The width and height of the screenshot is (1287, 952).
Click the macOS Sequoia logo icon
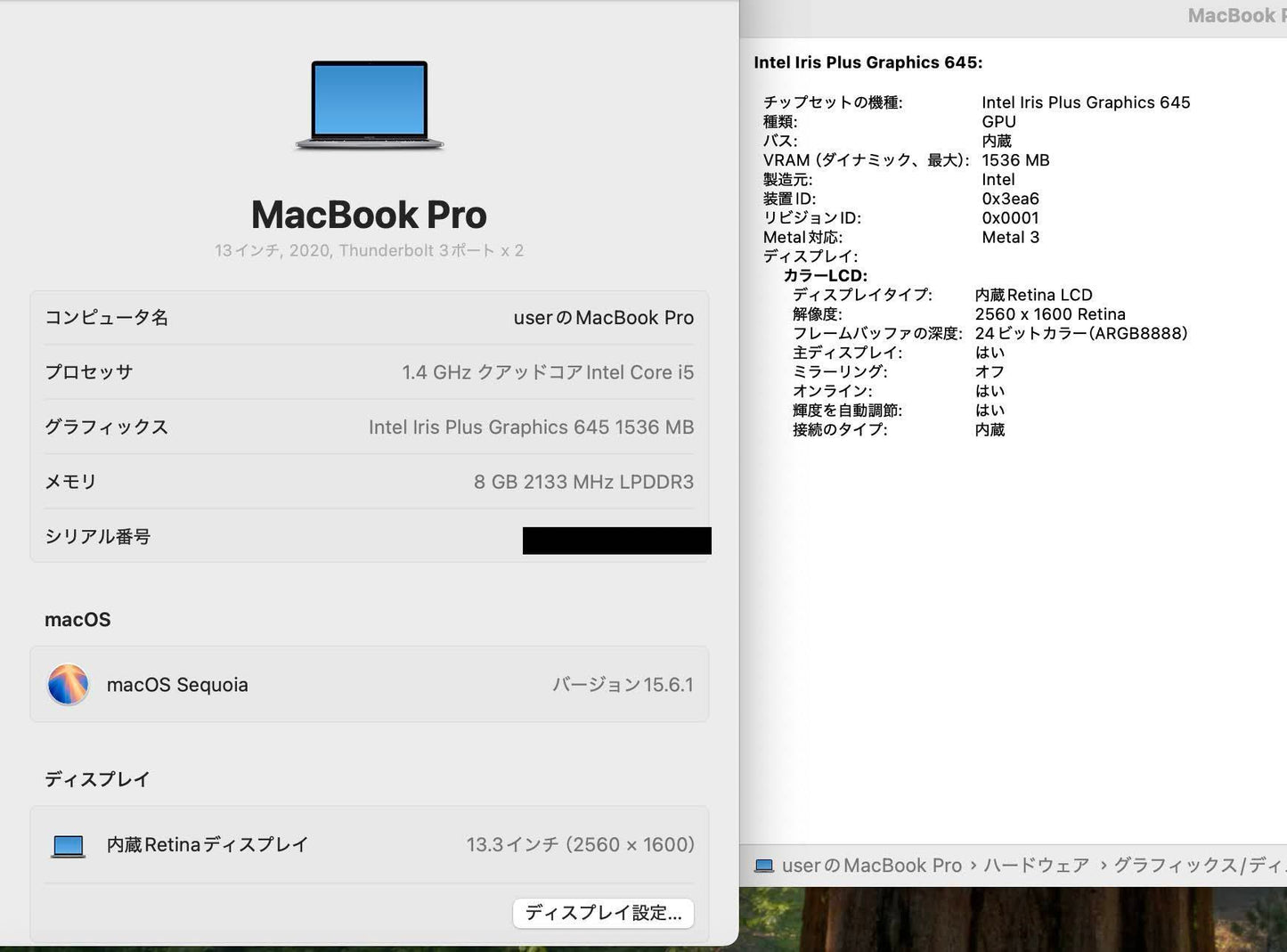68,684
